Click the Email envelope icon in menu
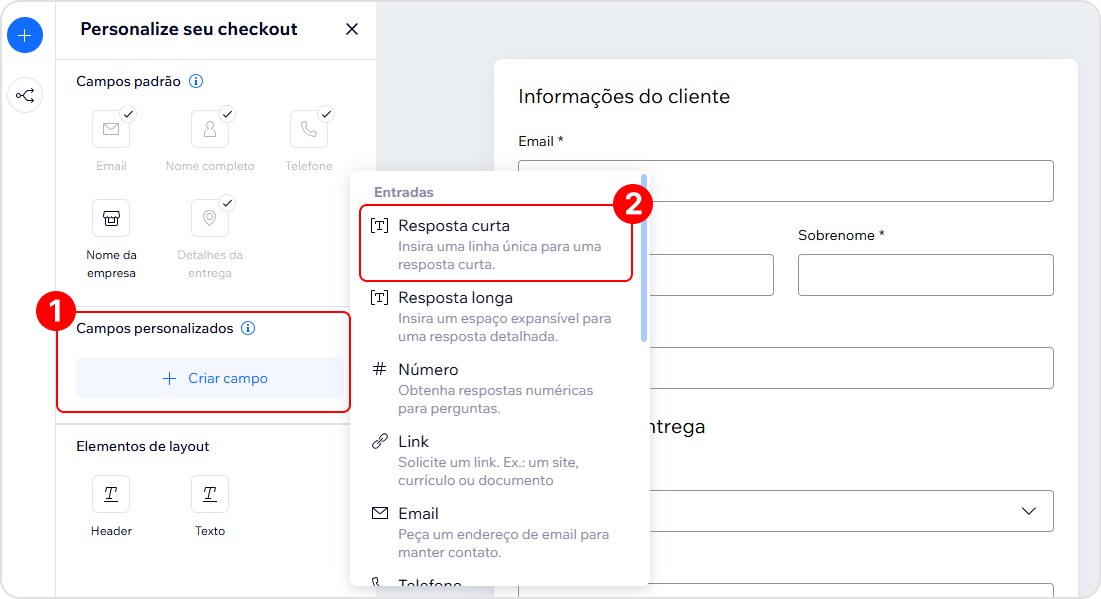 click(x=379, y=513)
